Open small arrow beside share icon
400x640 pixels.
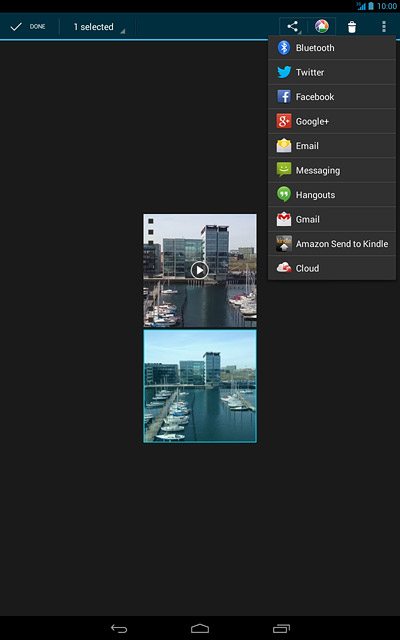tap(300, 33)
